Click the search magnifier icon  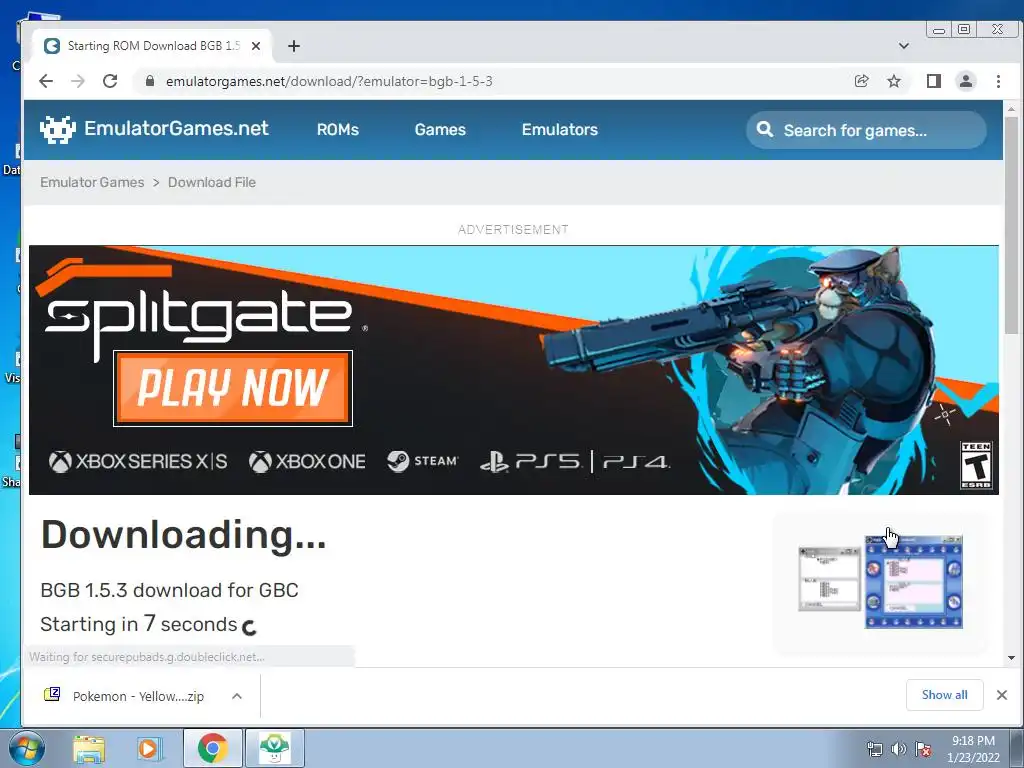(x=765, y=129)
